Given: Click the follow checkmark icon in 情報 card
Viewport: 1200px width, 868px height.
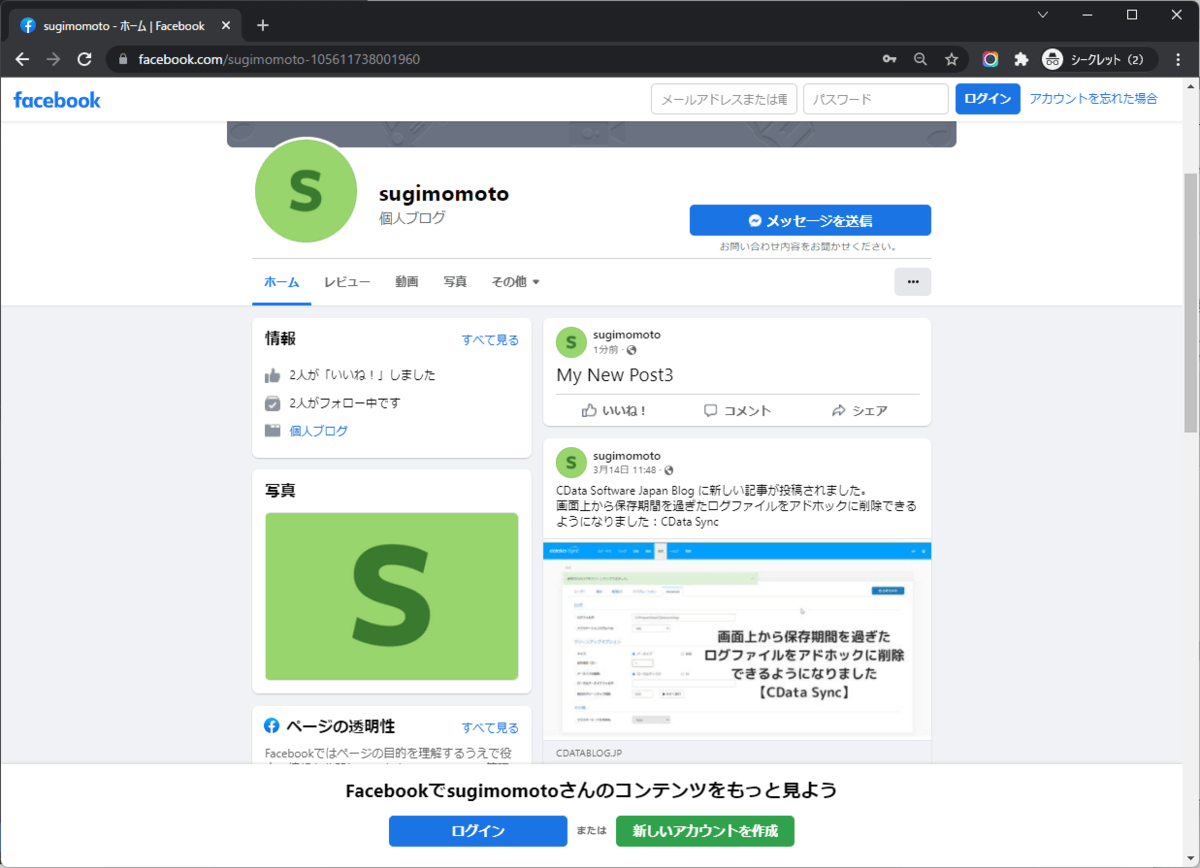Looking at the screenshot, I should [x=272, y=404].
